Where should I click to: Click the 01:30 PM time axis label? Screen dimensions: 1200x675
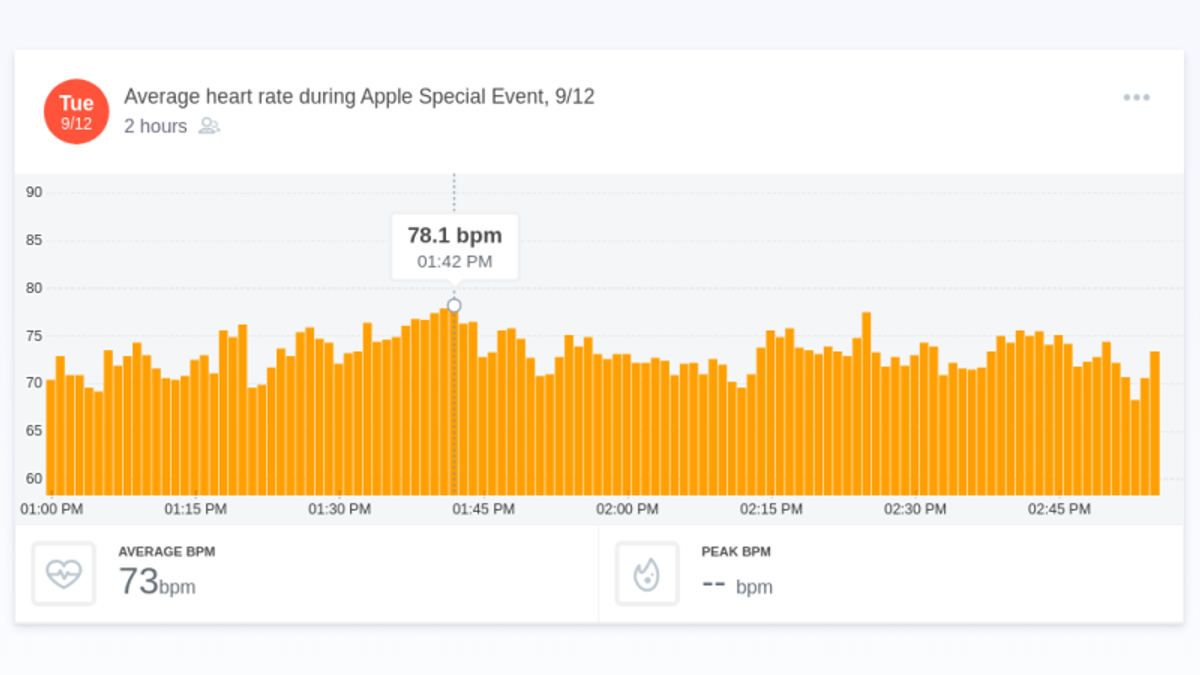(339, 509)
